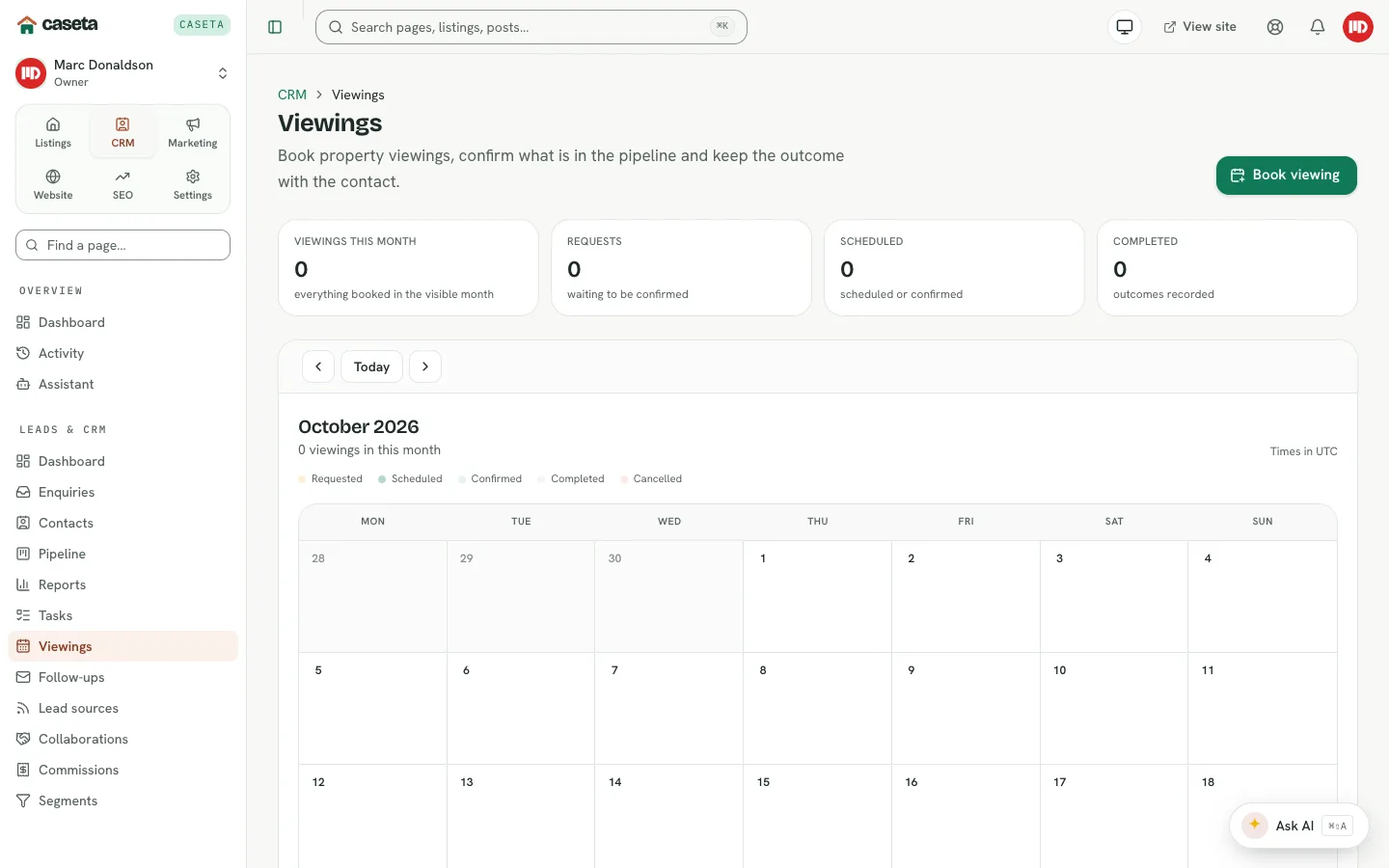Image resolution: width=1389 pixels, height=868 pixels.
Task: Click the Viewings This Month card
Action: (408, 268)
